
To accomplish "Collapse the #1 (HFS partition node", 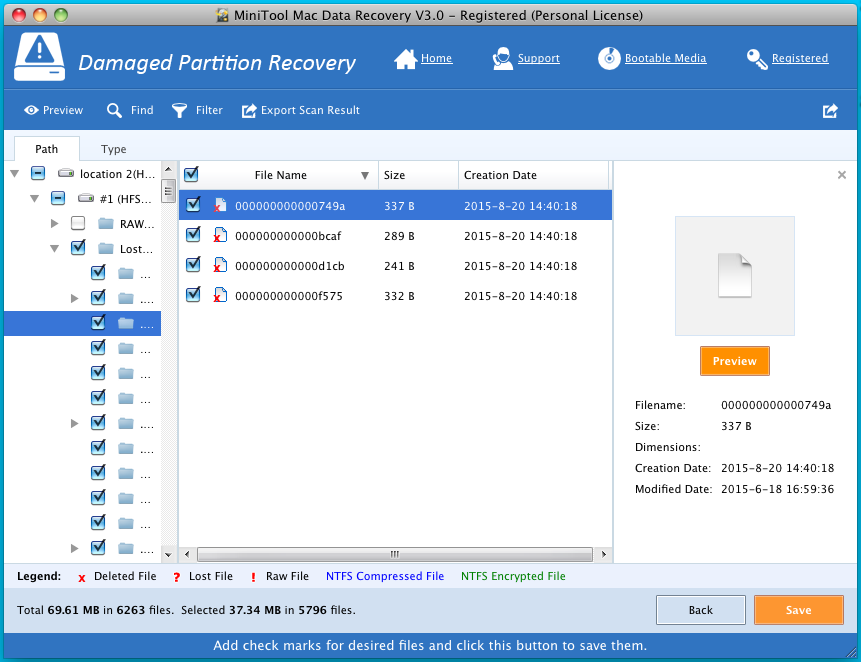I will [35, 199].
